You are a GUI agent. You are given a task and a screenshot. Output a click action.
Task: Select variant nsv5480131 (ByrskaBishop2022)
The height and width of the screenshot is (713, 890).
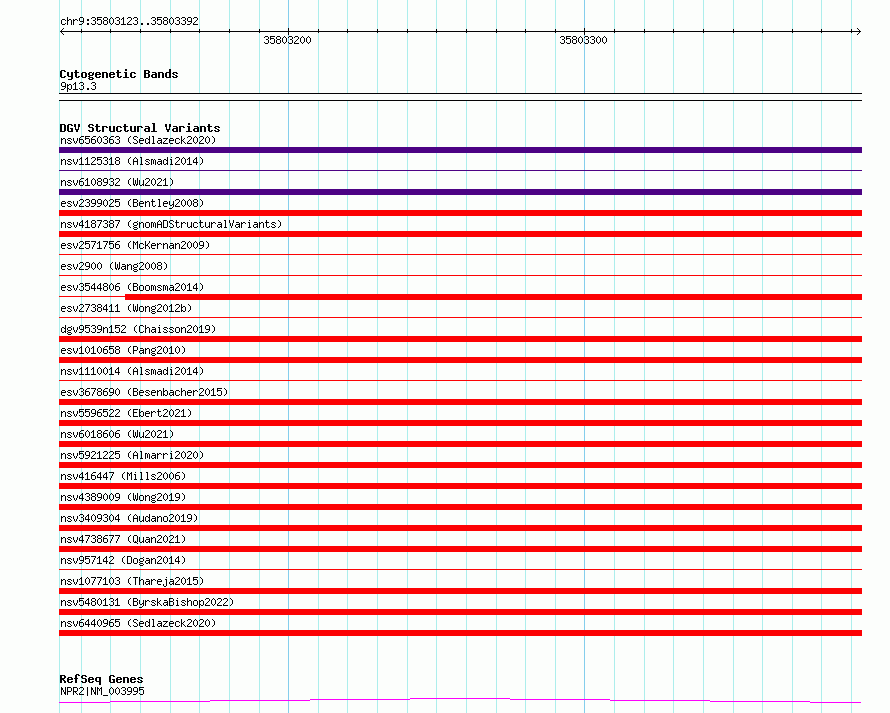point(147,602)
